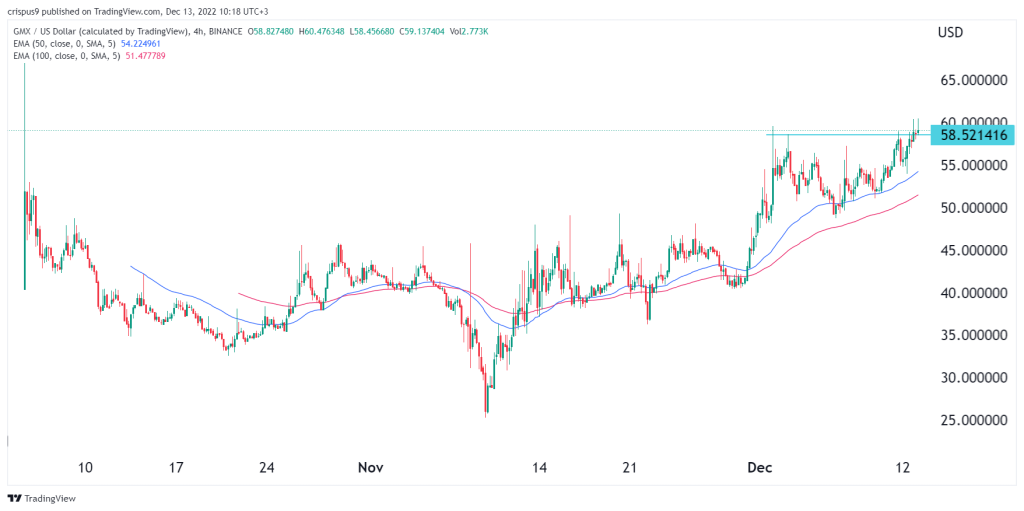Click the published-by crispus9 header text
Image resolution: width=1024 pixels, height=511 pixels.
[139, 9]
